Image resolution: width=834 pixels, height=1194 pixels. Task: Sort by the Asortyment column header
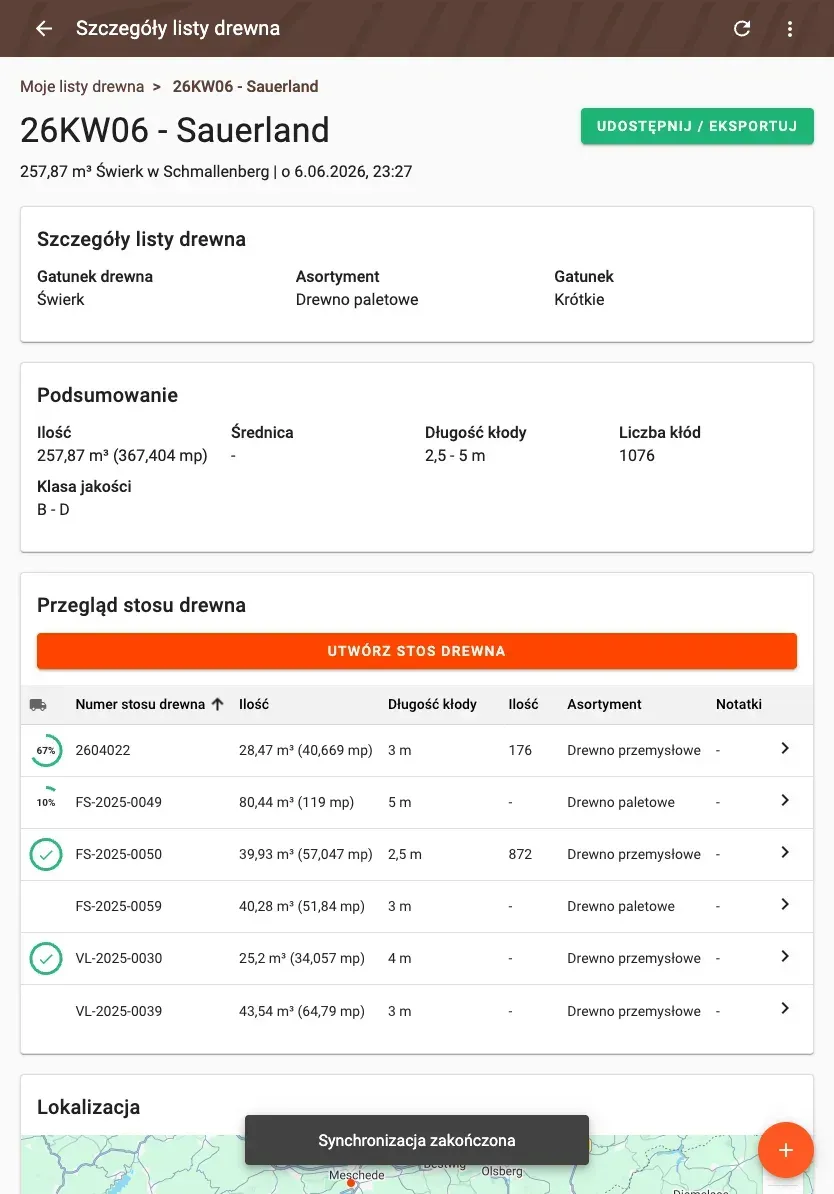(604, 704)
